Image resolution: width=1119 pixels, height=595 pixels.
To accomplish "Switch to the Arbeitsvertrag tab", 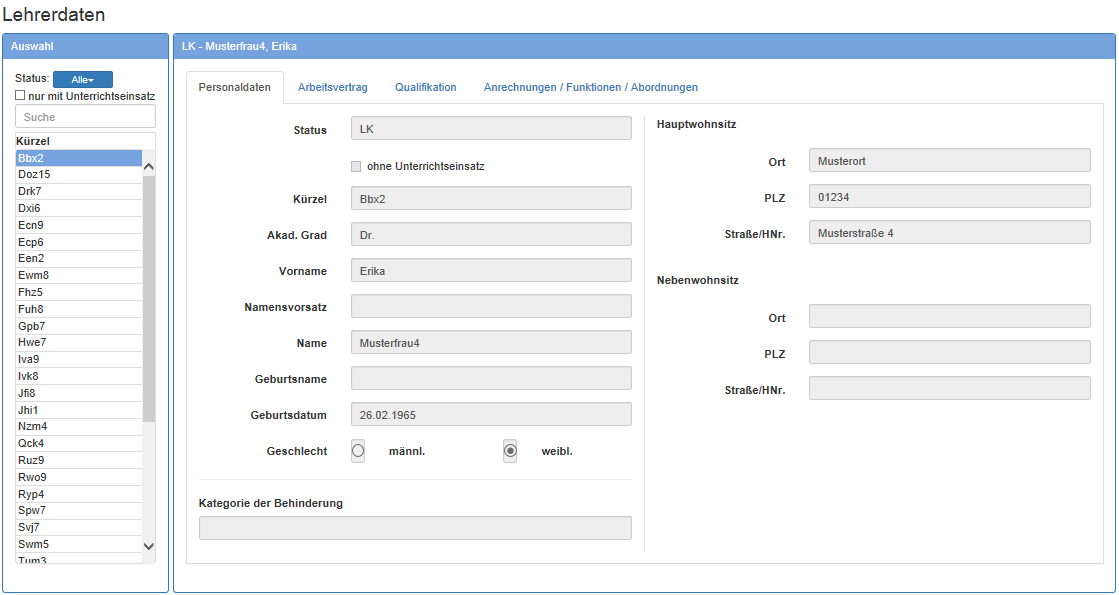I will (332, 87).
